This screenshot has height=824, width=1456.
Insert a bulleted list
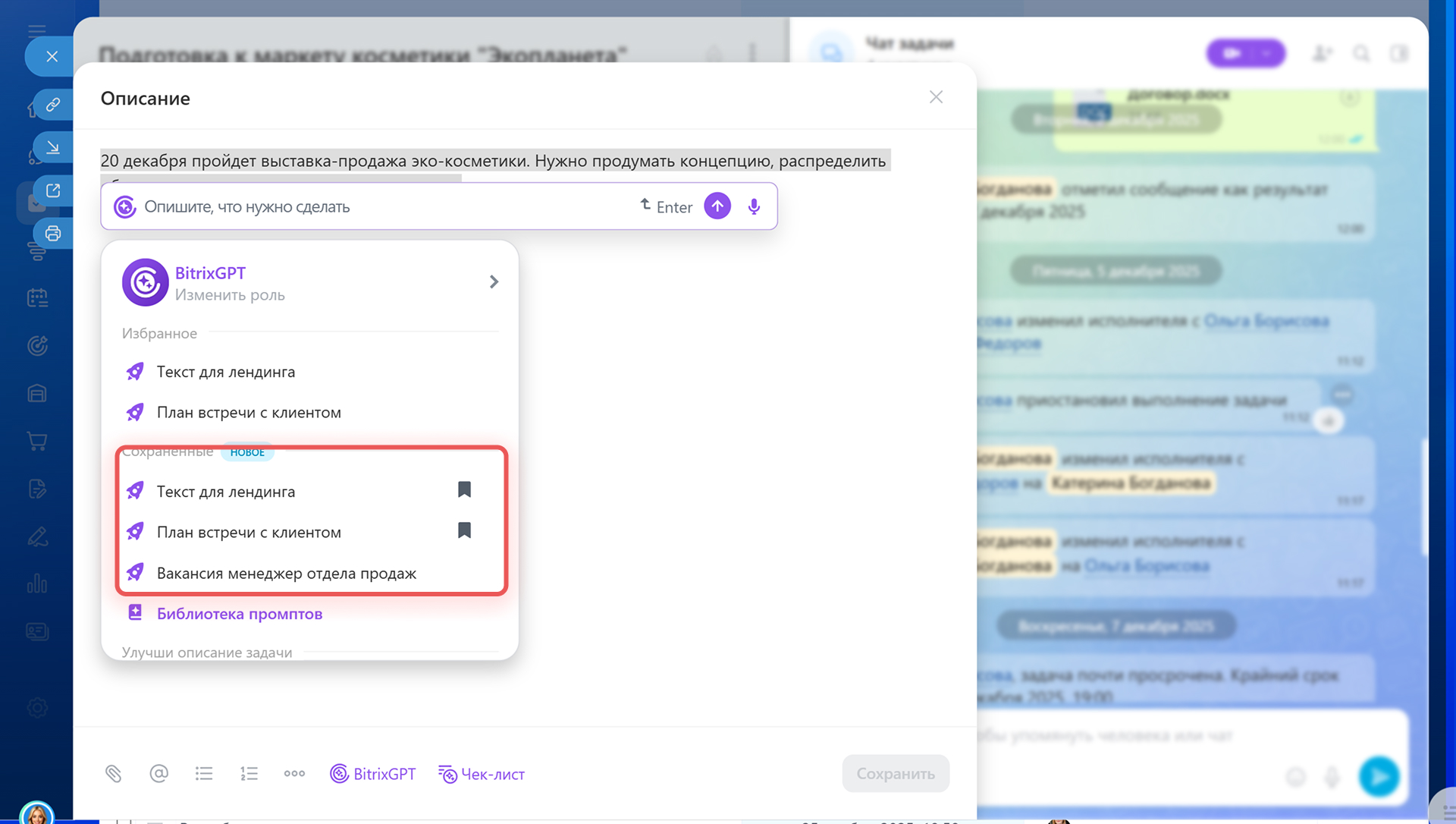(x=204, y=773)
